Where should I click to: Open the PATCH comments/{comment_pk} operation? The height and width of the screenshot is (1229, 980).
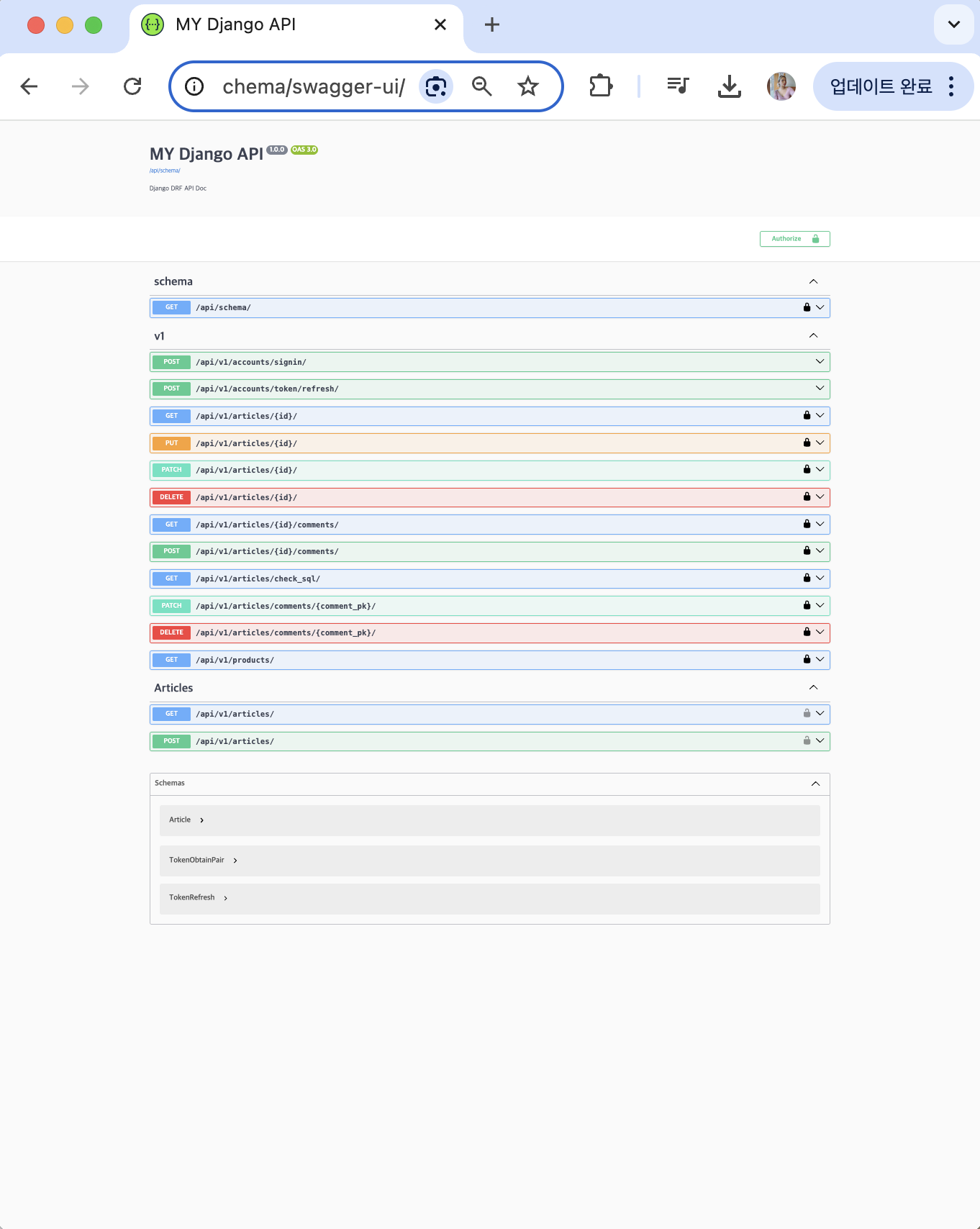(489, 606)
